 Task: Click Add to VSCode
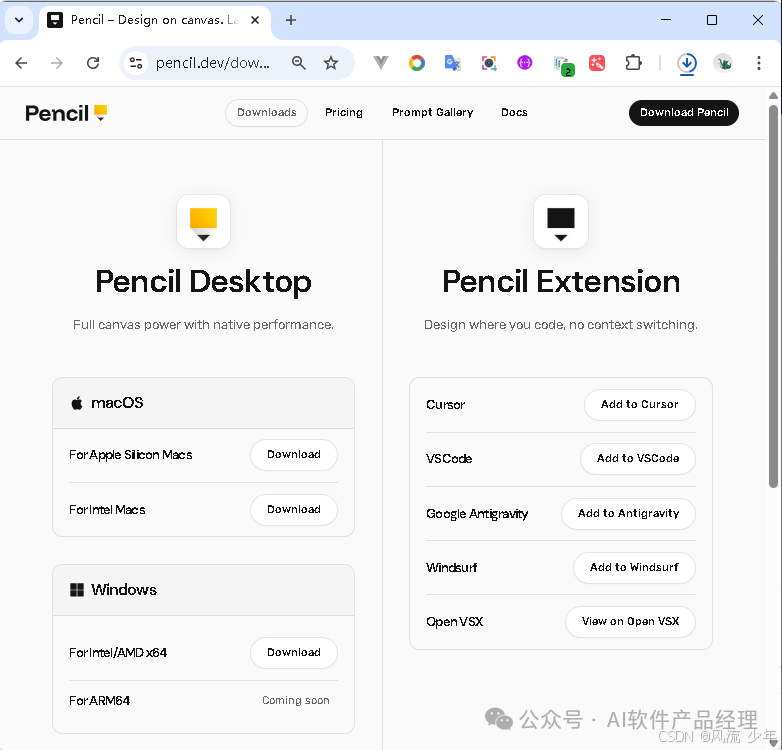click(x=638, y=459)
